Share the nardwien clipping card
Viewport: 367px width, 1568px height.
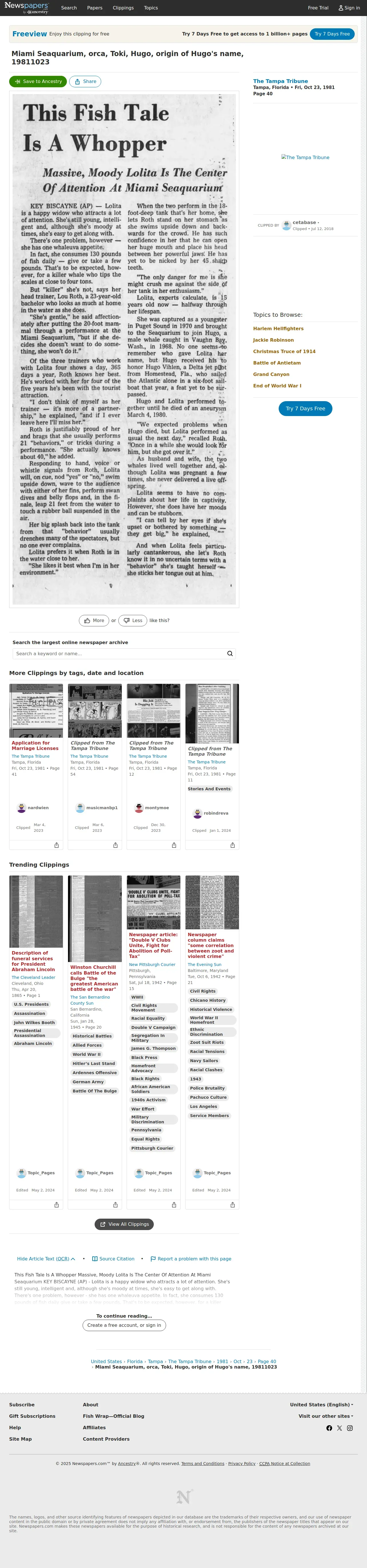(x=57, y=846)
